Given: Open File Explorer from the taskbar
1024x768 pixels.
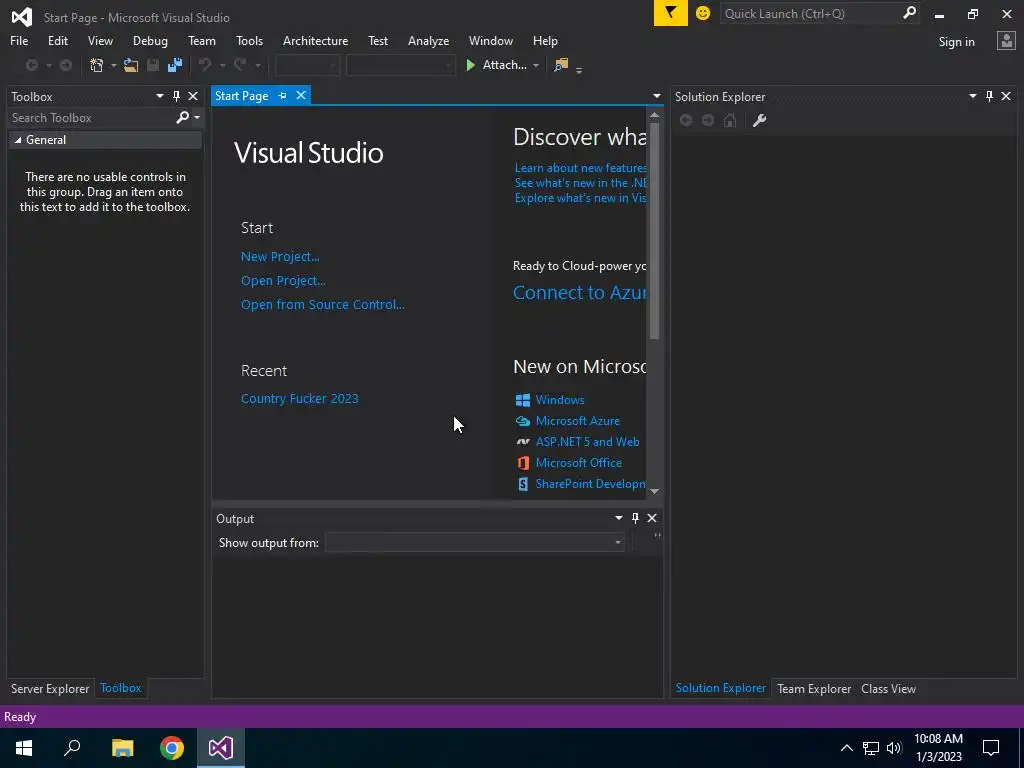Looking at the screenshot, I should tap(122, 748).
